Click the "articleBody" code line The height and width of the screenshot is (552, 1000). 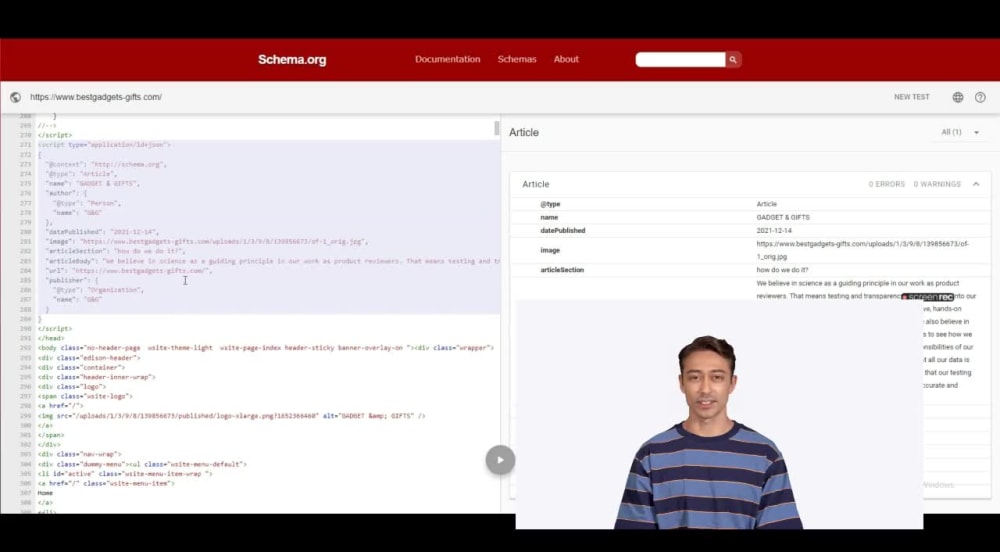coord(272,261)
